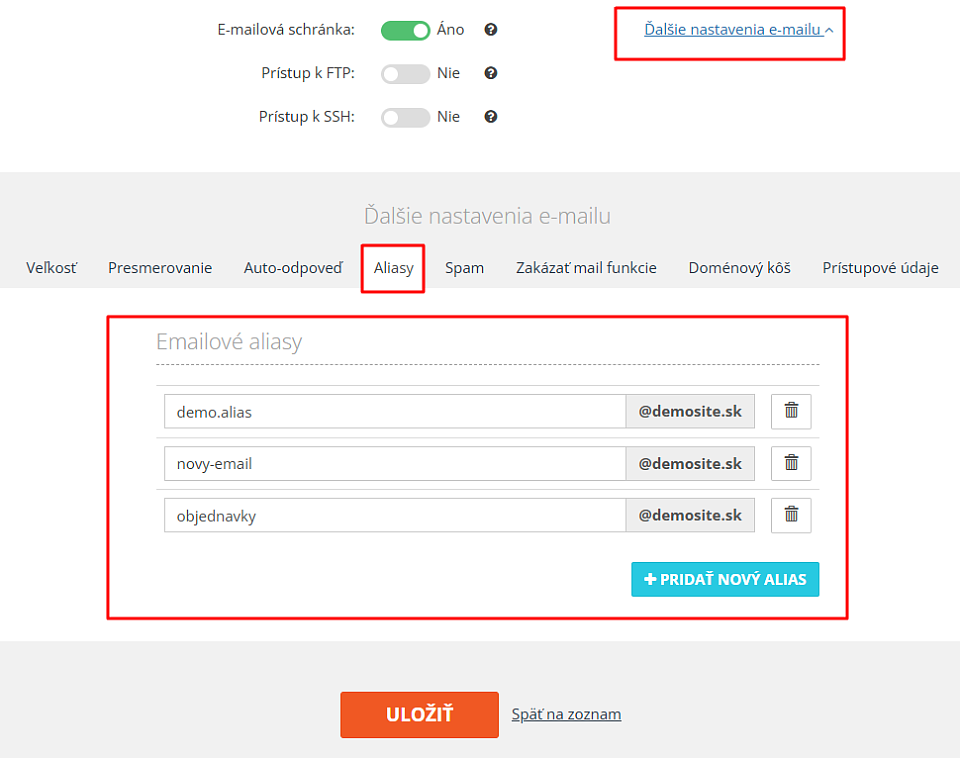Viewport: 960px width, 758px height.
Task: Collapse Ďalšie nastavenia e-mailu link
Action: [x=738, y=29]
